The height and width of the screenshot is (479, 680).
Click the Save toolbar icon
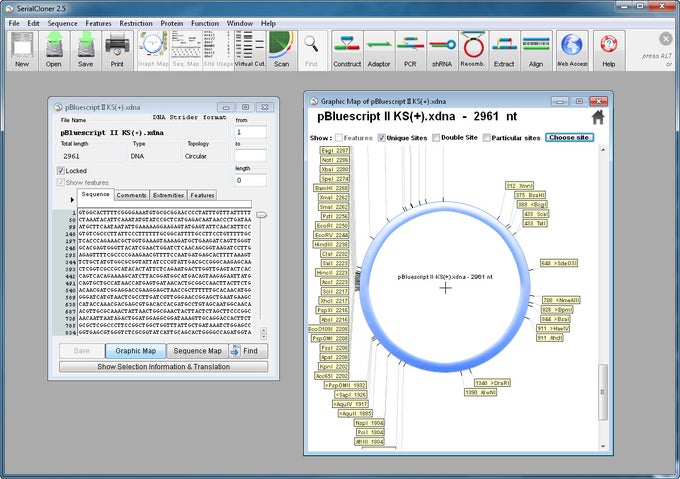[86, 50]
